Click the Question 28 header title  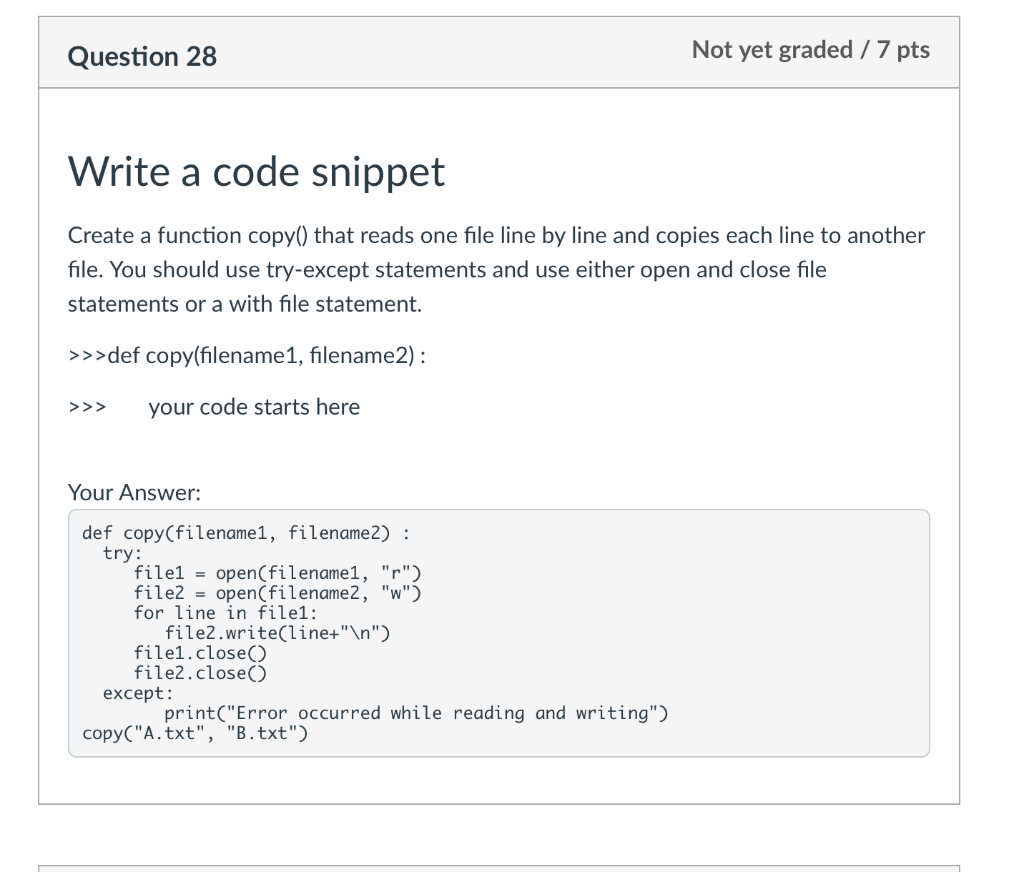142,56
